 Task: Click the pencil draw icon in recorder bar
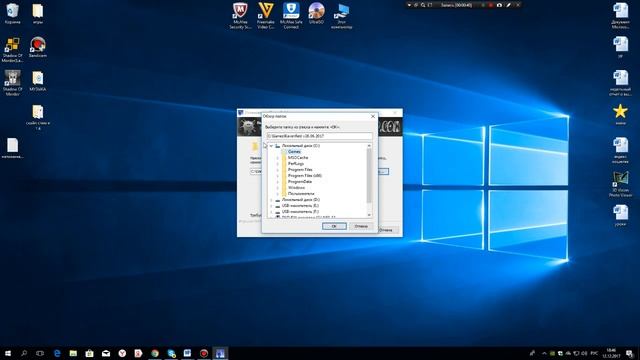(x=509, y=5)
